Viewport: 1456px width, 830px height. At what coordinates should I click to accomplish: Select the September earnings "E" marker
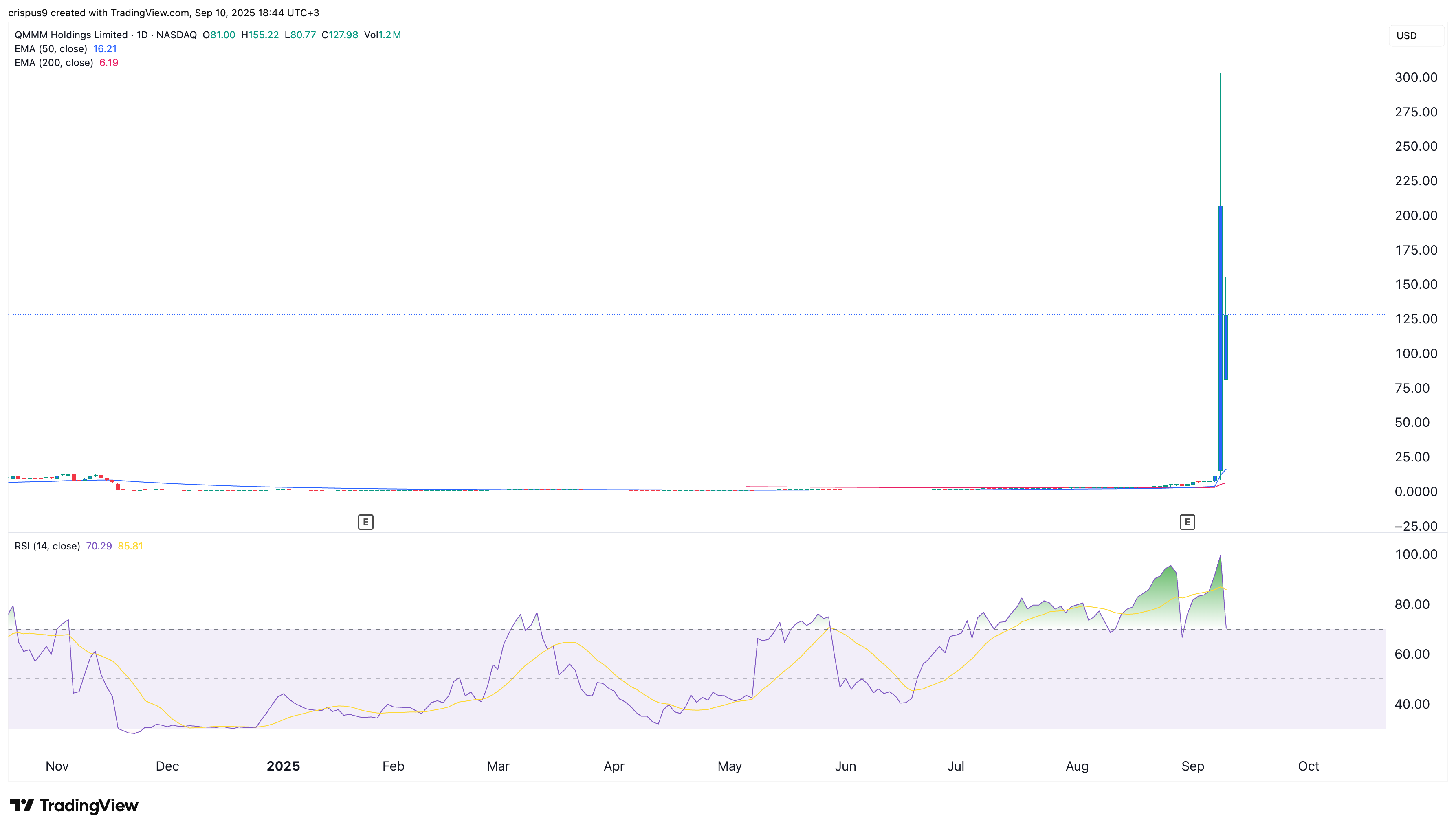click(1188, 522)
